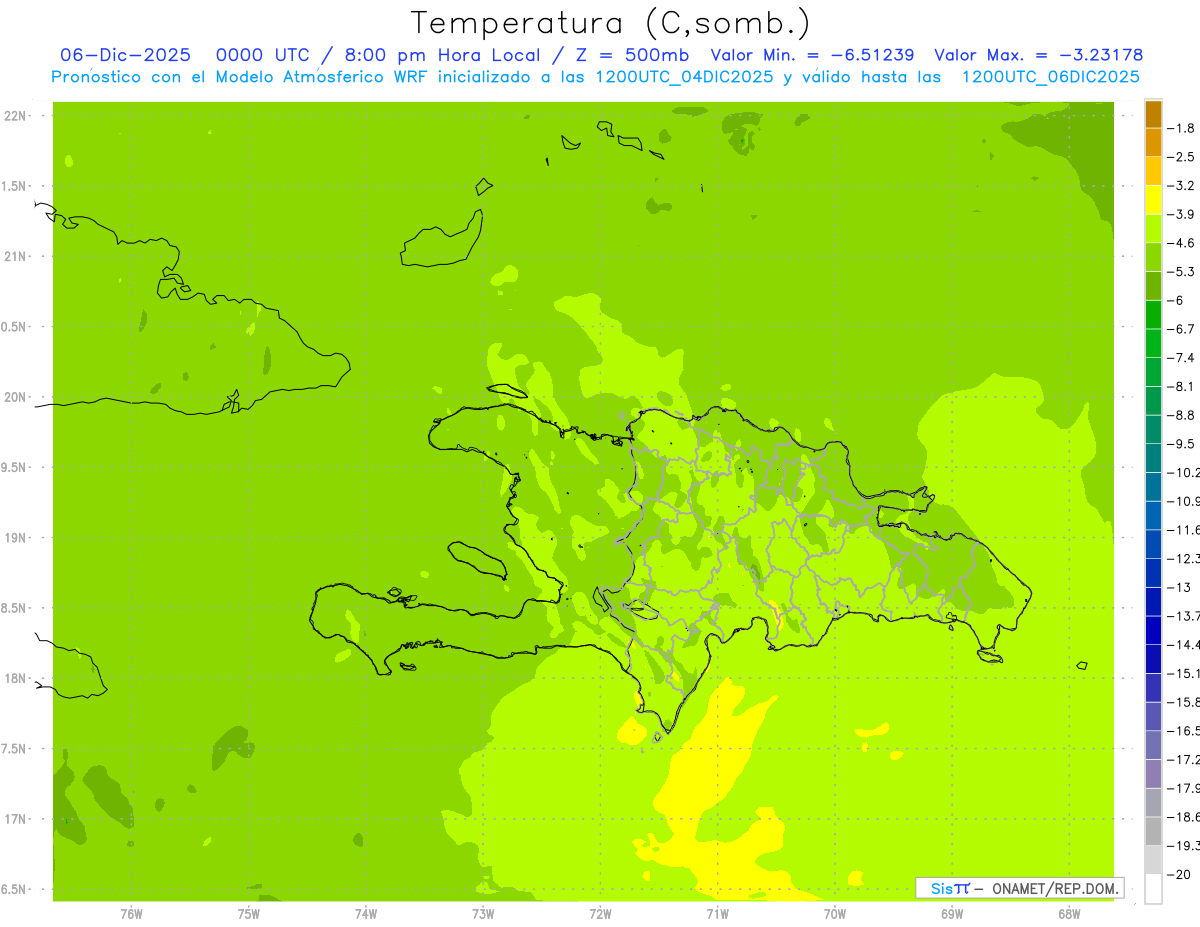Click the "76W" longitude label
Image resolution: width=1200 pixels, height=927 pixels.
pos(131,914)
